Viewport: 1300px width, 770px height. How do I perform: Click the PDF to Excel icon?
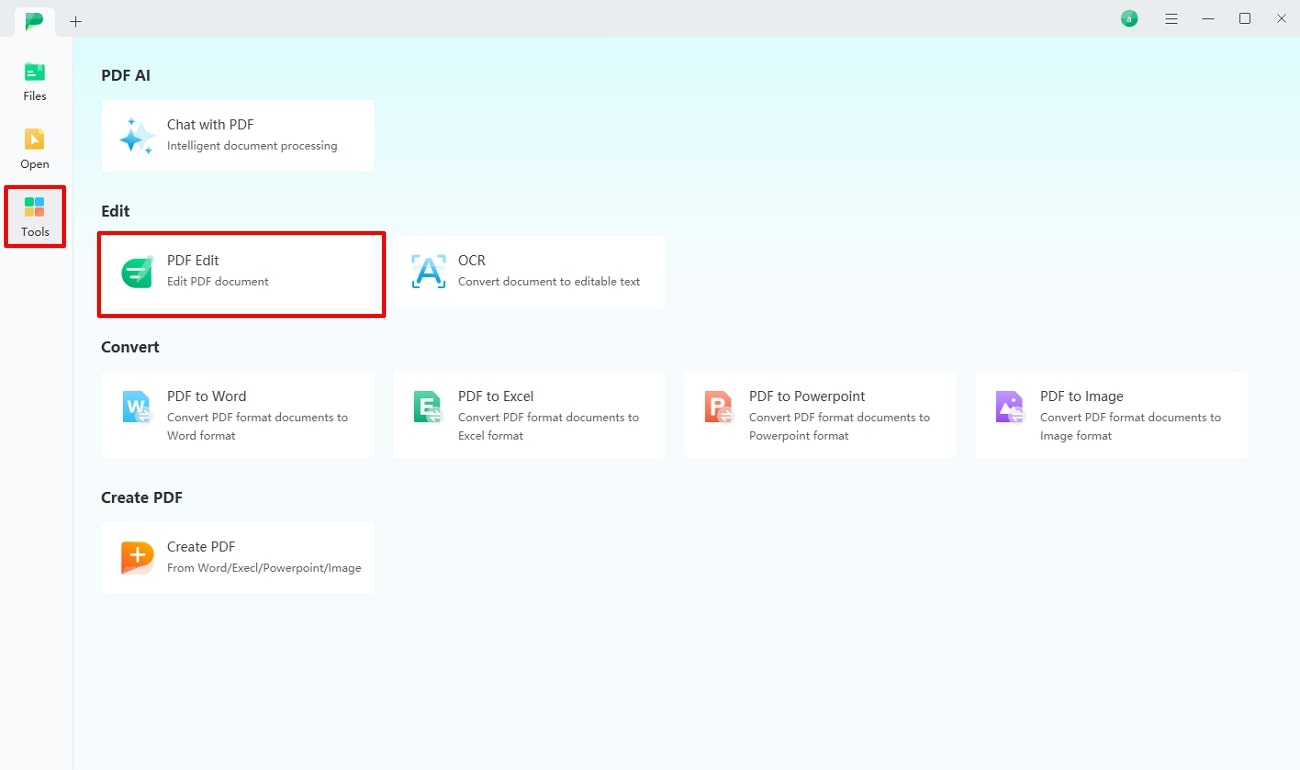(x=428, y=407)
